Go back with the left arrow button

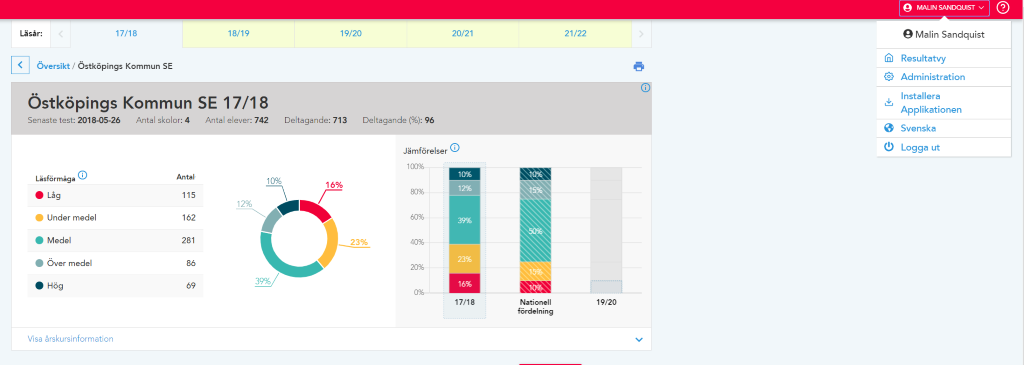pos(20,65)
